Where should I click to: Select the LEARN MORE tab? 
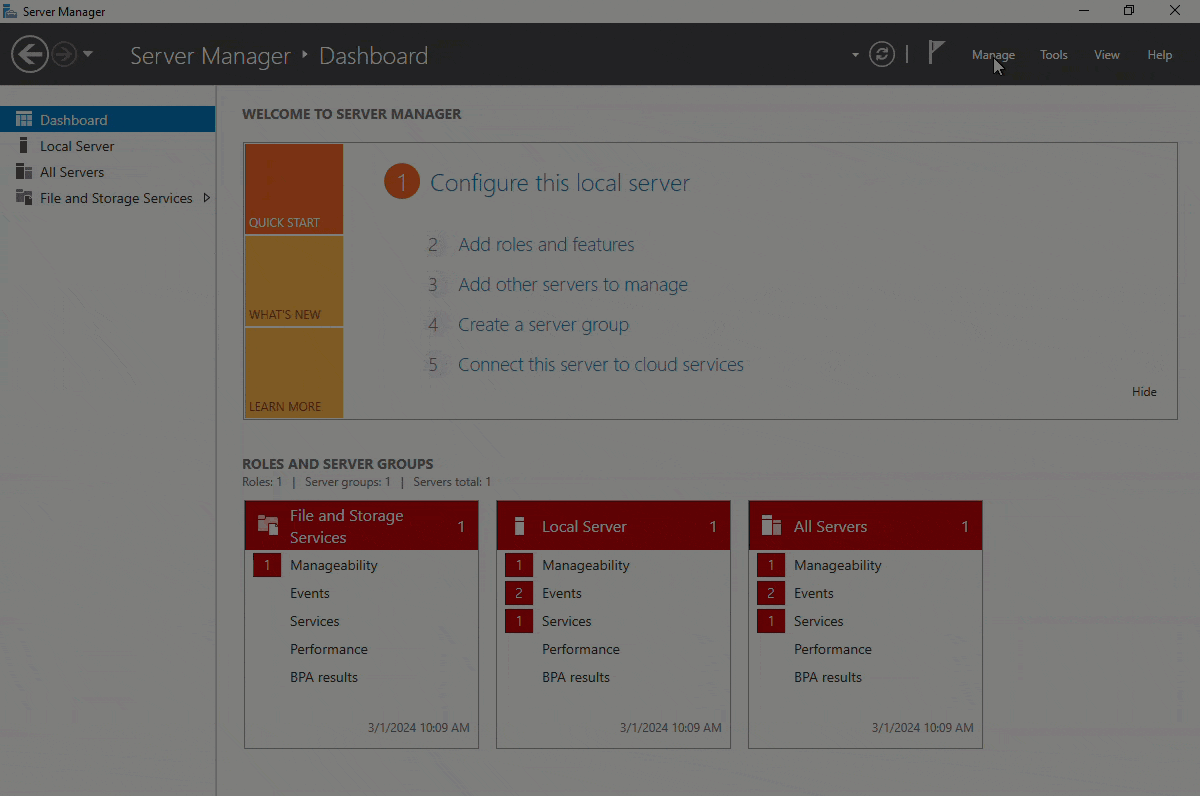click(x=293, y=373)
